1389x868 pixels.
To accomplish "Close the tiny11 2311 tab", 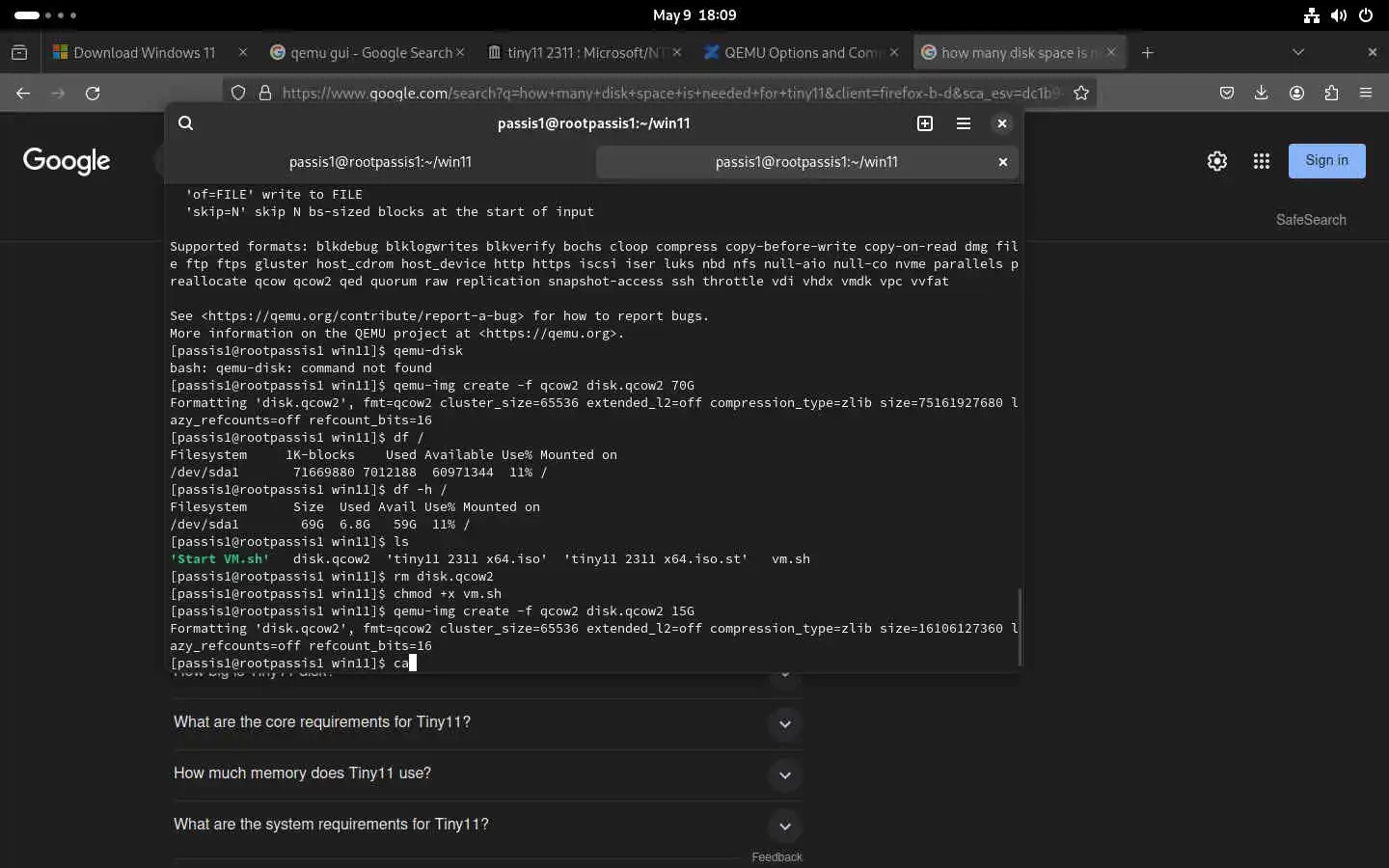I will (x=677, y=53).
